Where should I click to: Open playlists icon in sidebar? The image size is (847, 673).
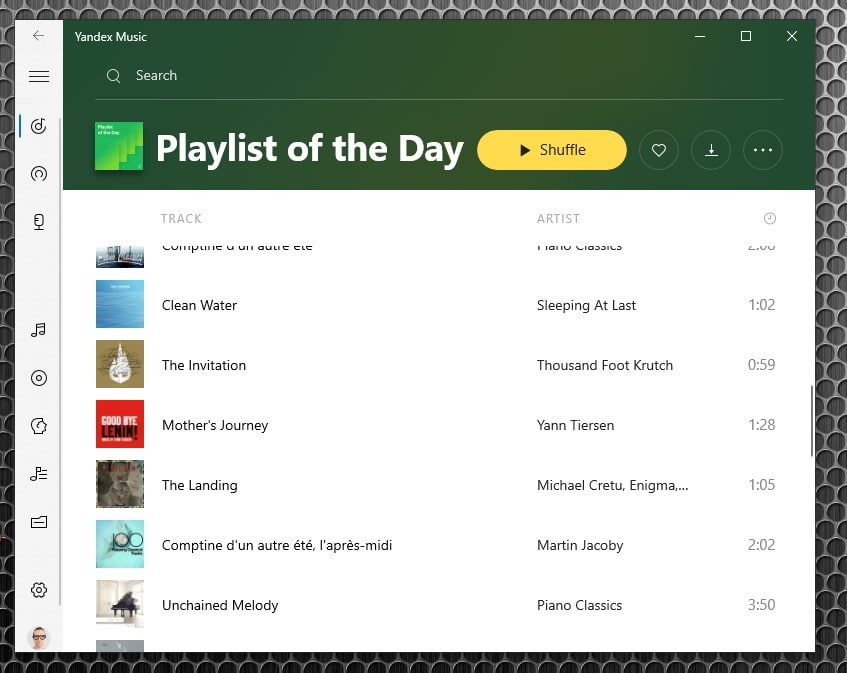[39, 474]
